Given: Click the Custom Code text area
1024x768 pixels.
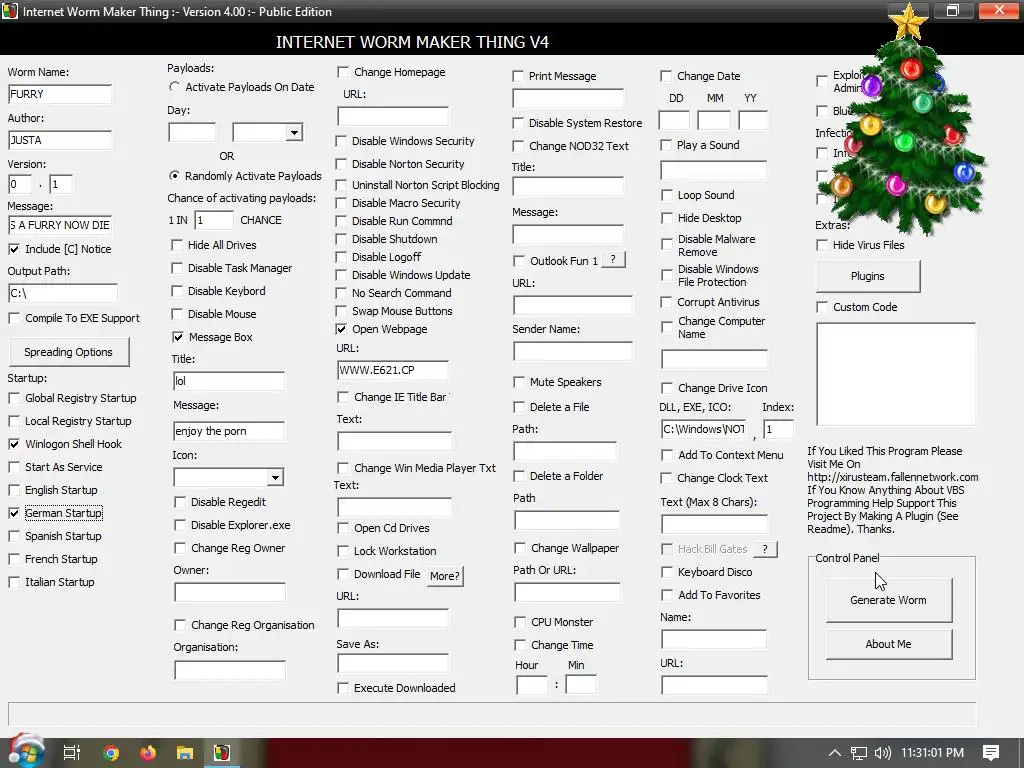Looking at the screenshot, I should click(896, 374).
